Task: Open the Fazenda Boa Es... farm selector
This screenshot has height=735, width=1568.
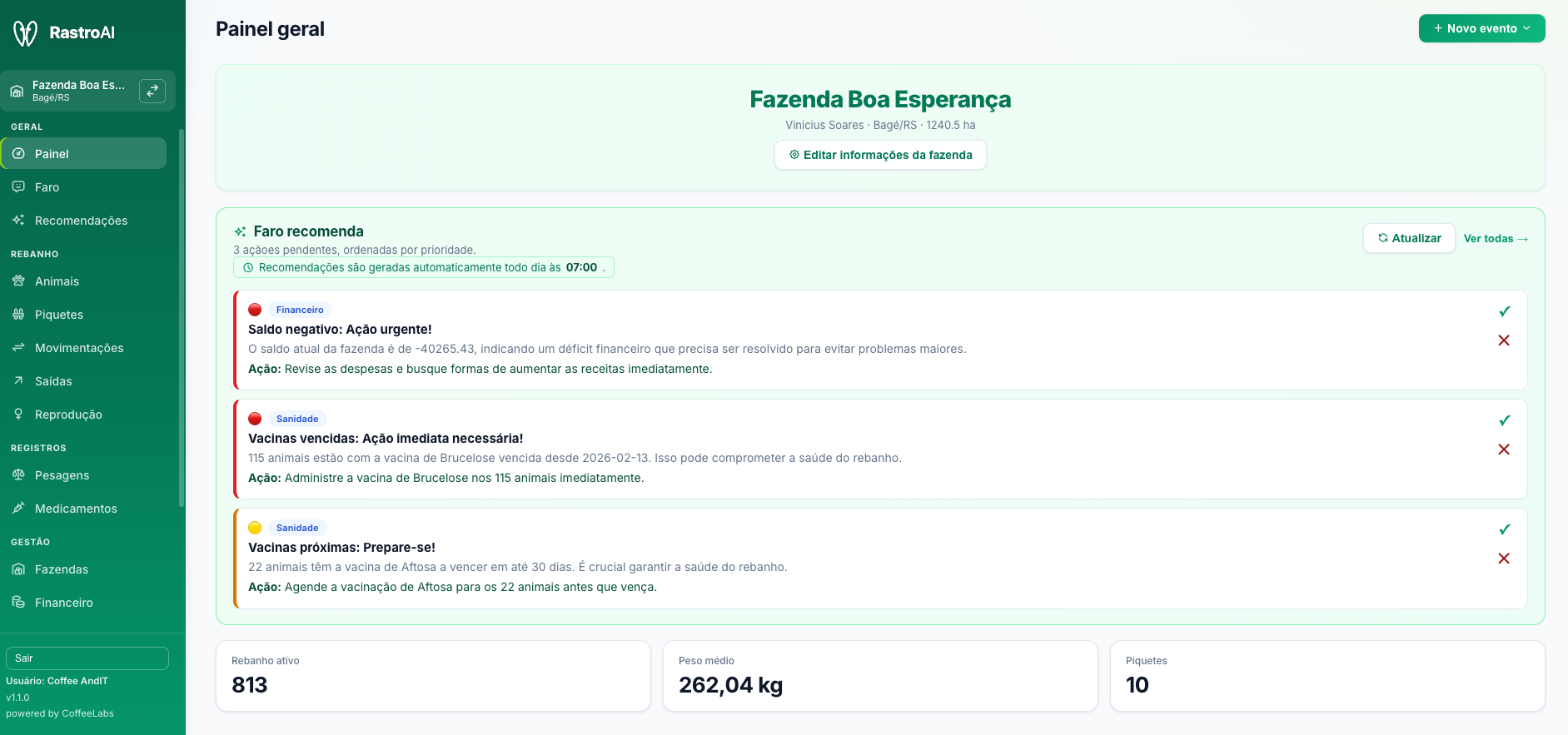Action: pos(87,91)
